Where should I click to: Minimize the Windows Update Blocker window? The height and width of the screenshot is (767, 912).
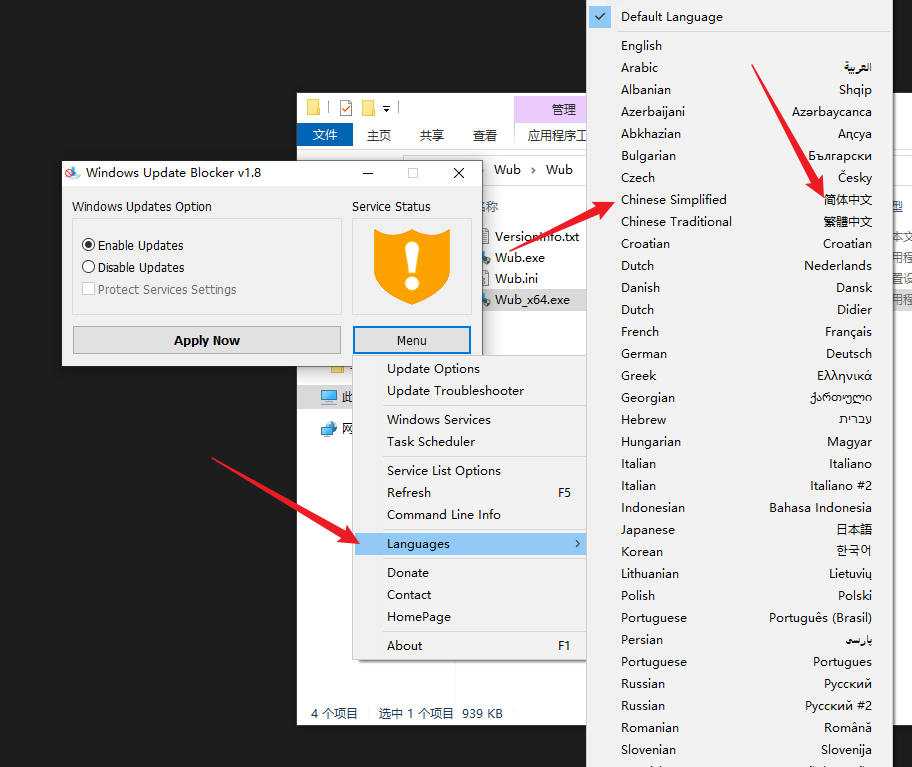coord(368,173)
